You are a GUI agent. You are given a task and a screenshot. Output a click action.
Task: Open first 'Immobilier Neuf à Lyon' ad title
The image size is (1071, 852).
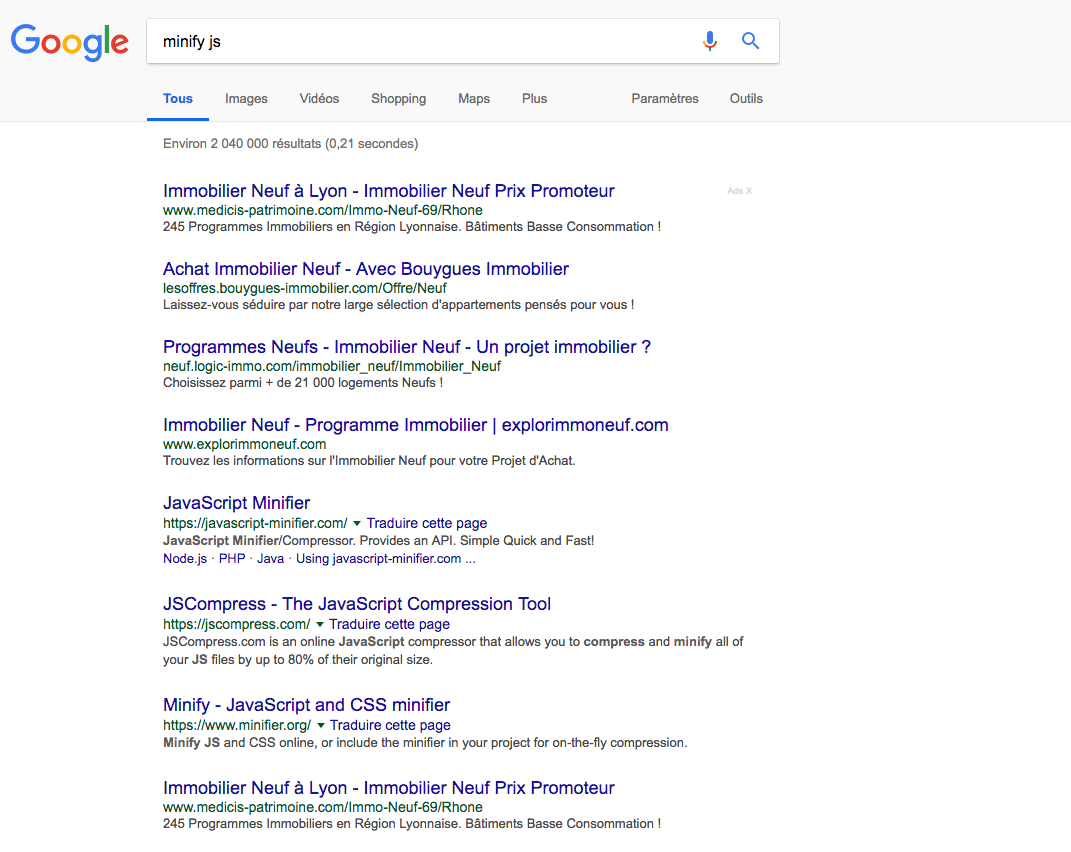[389, 191]
